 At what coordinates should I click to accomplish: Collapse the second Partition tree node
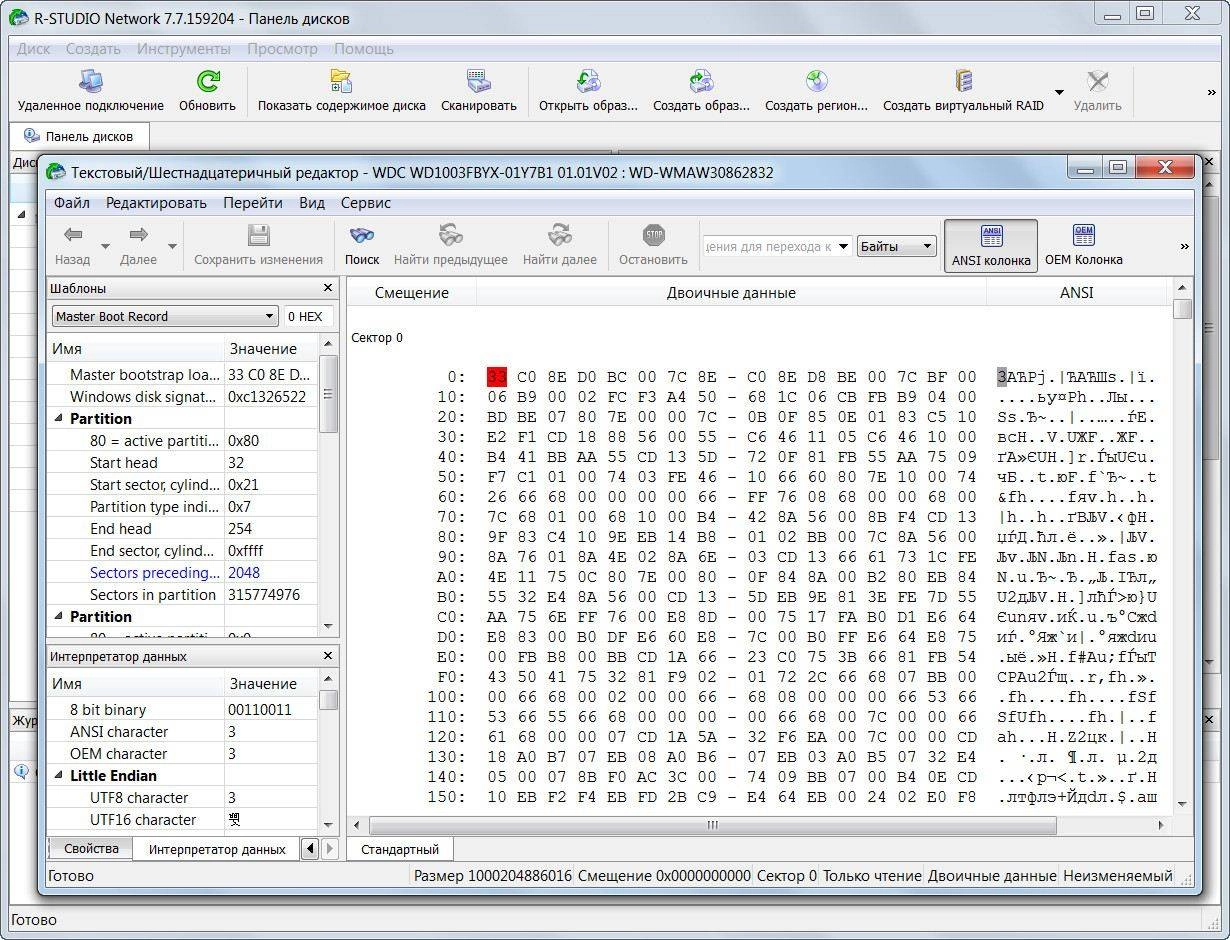(58, 617)
